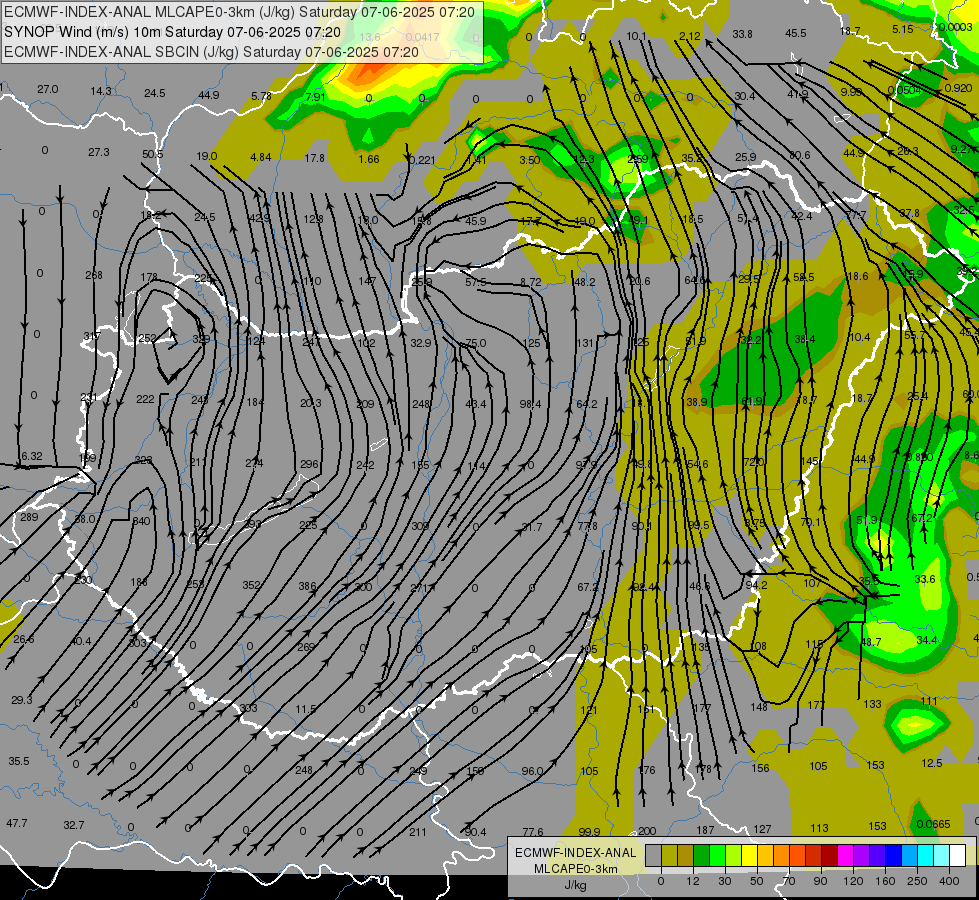Click the map value '77.6'
Screen dimensions: 979x900
pos(533,832)
